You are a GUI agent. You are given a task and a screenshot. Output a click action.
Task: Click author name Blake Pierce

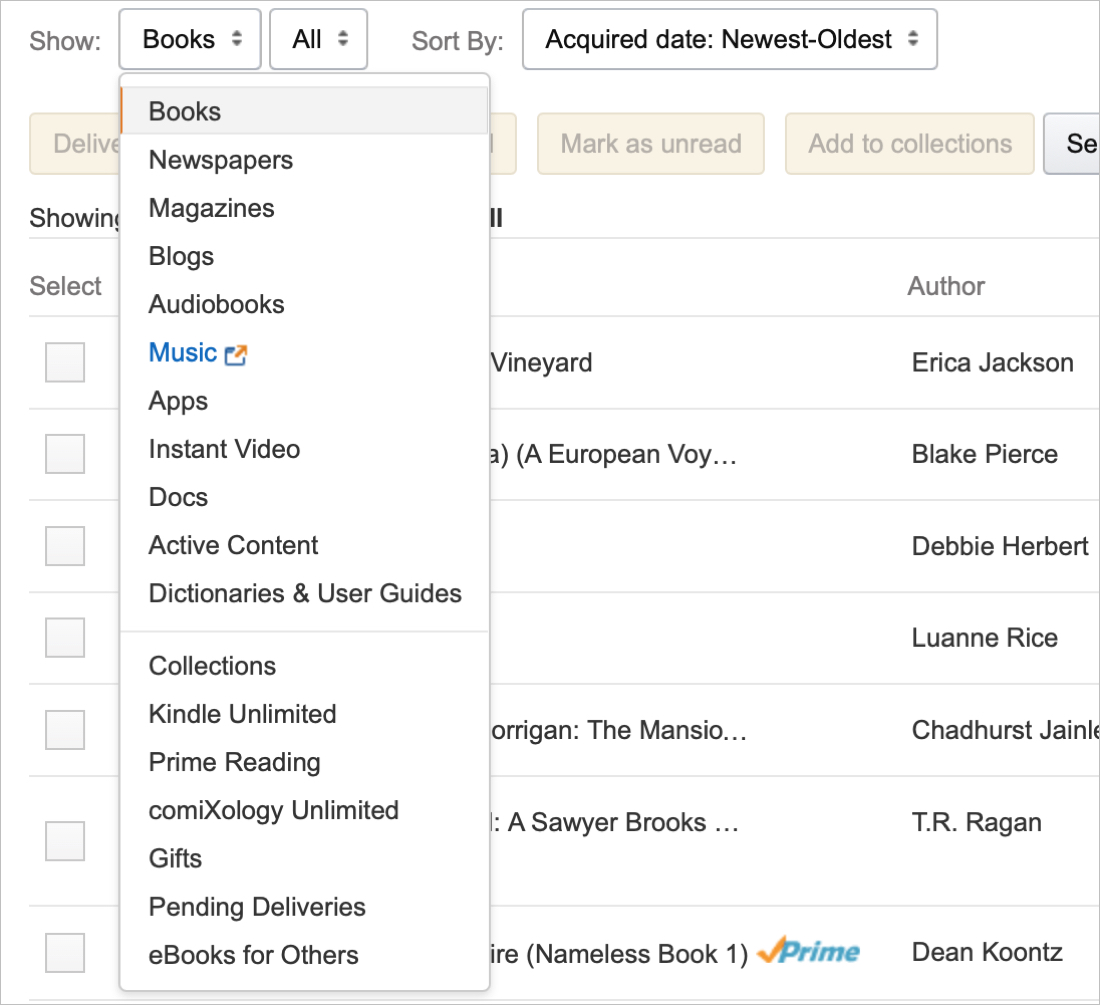click(x=984, y=454)
